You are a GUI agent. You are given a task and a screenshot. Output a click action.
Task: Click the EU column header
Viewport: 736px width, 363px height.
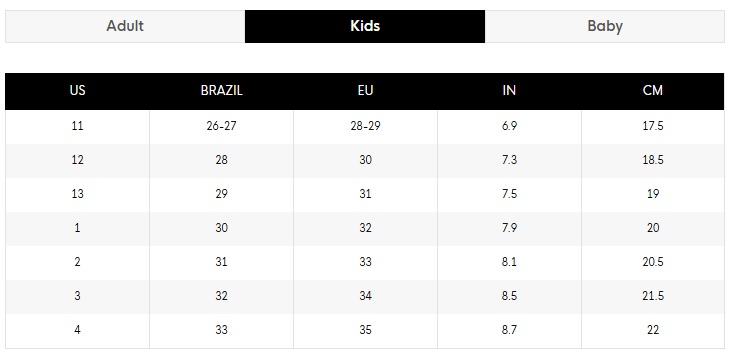[x=365, y=91]
